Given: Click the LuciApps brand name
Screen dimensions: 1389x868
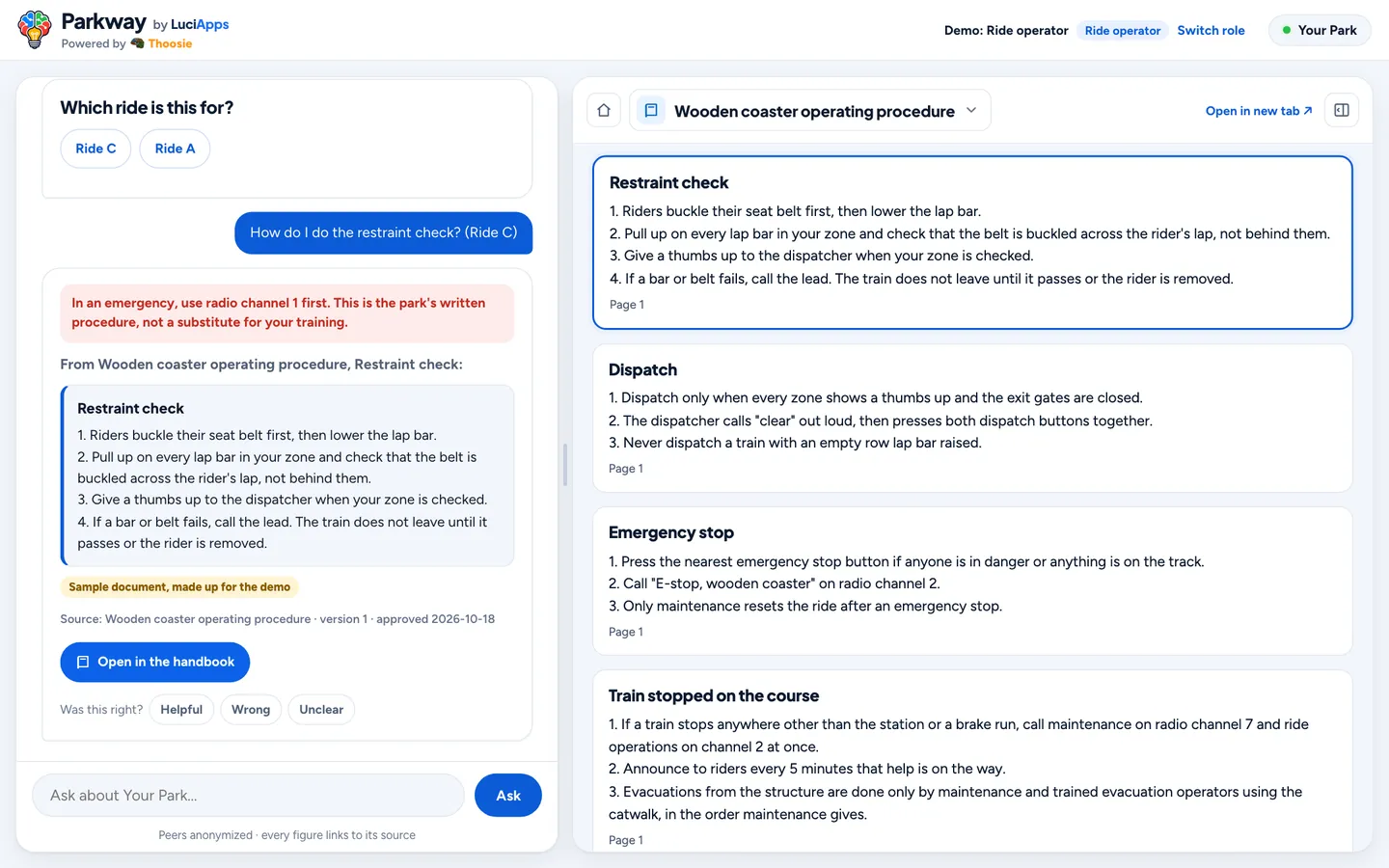Looking at the screenshot, I should (200, 24).
